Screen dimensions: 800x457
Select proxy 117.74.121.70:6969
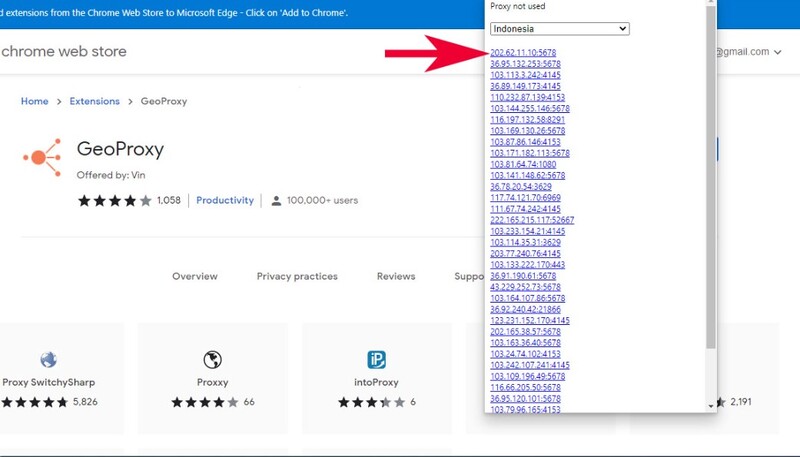tap(525, 197)
